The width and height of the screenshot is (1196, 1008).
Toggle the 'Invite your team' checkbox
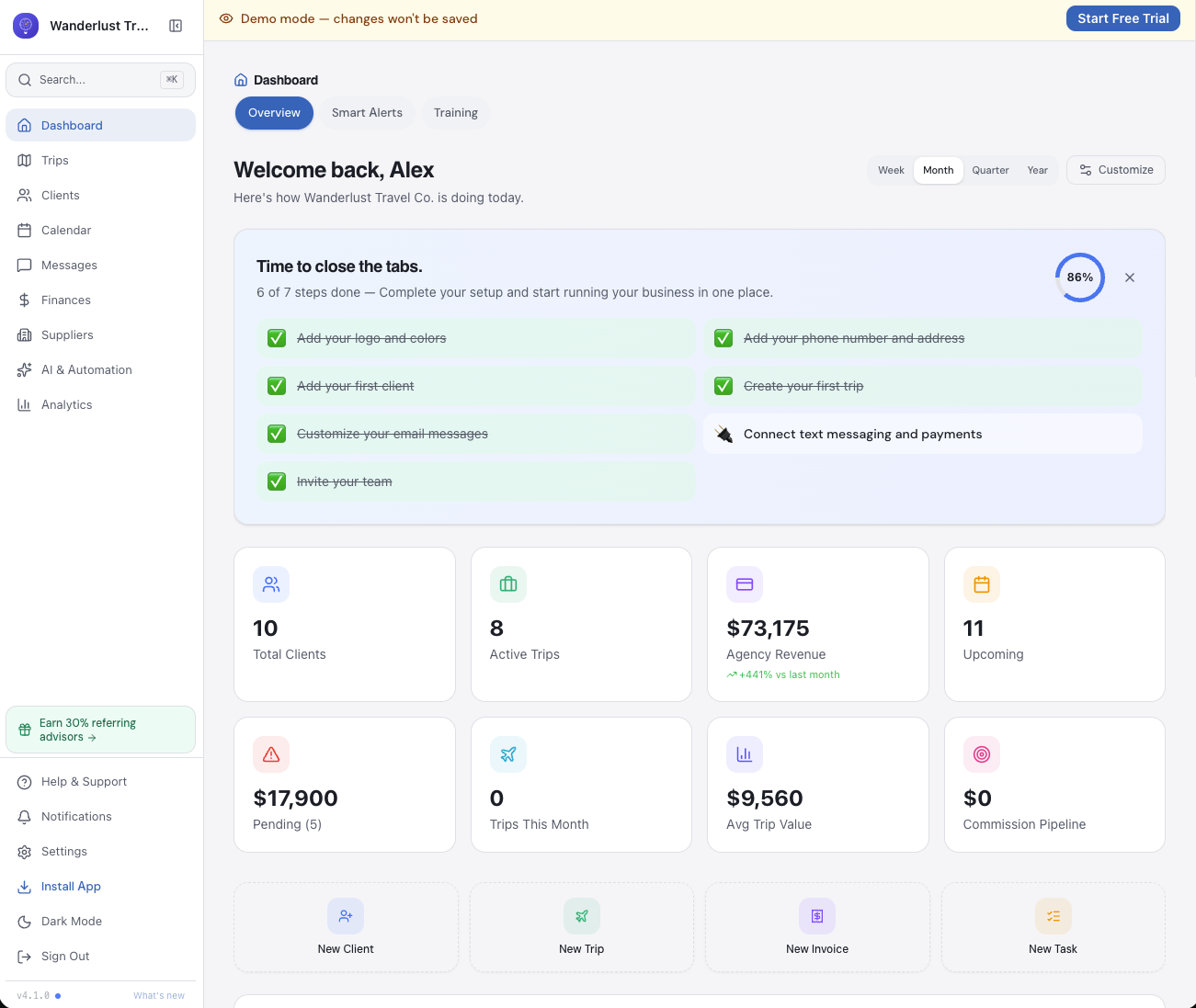pos(277,481)
